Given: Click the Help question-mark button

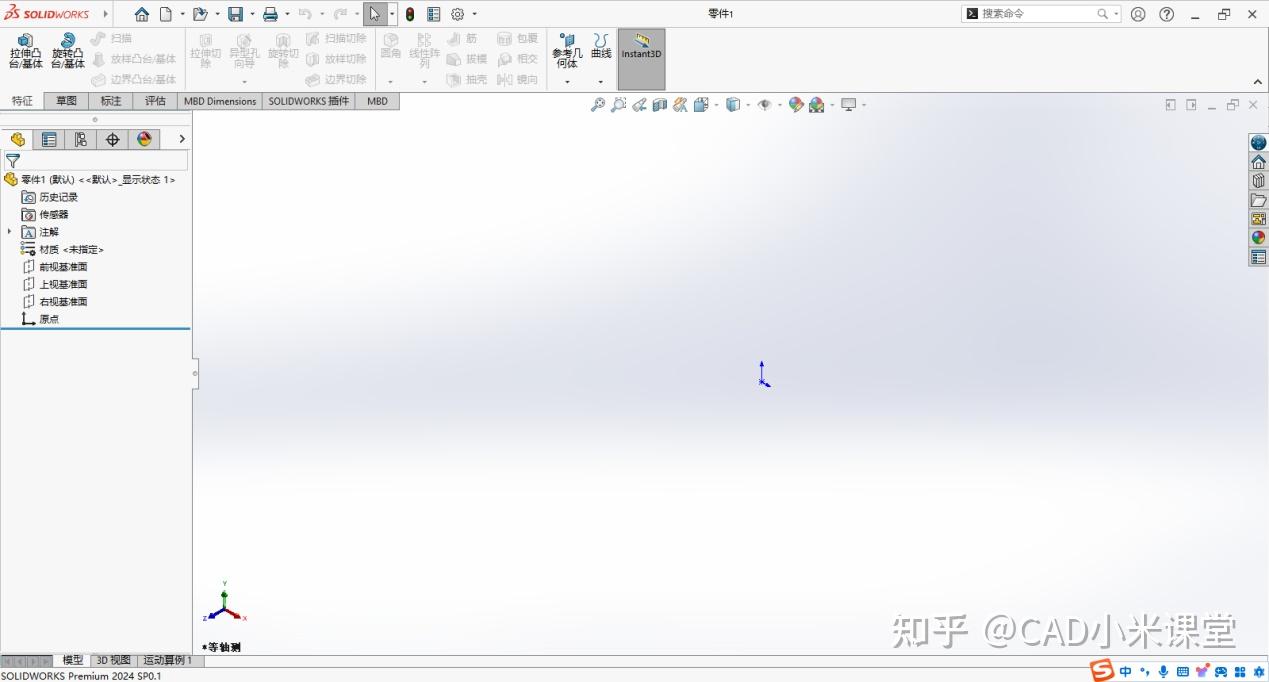Looking at the screenshot, I should [x=1166, y=13].
